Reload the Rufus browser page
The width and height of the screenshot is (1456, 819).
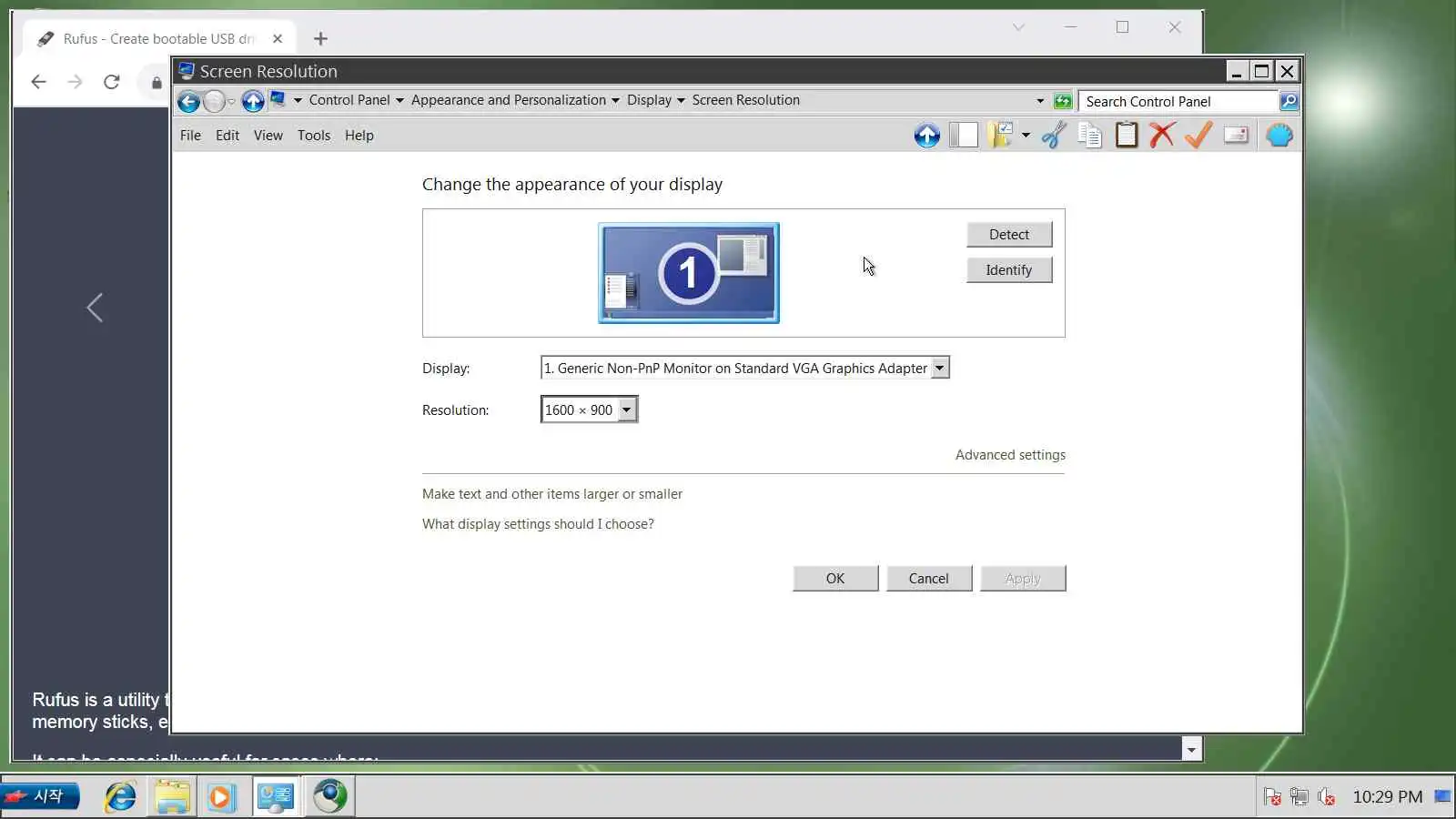pos(112,82)
